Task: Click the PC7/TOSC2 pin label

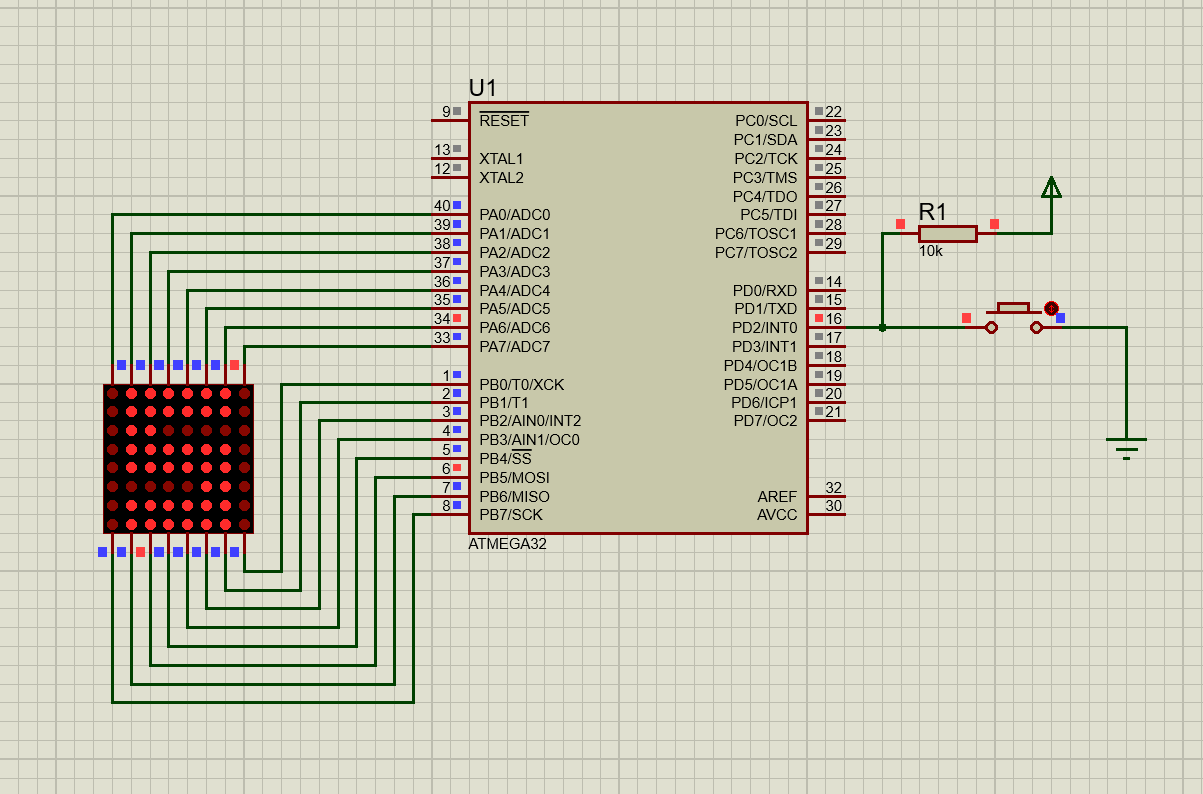Action: (x=757, y=252)
